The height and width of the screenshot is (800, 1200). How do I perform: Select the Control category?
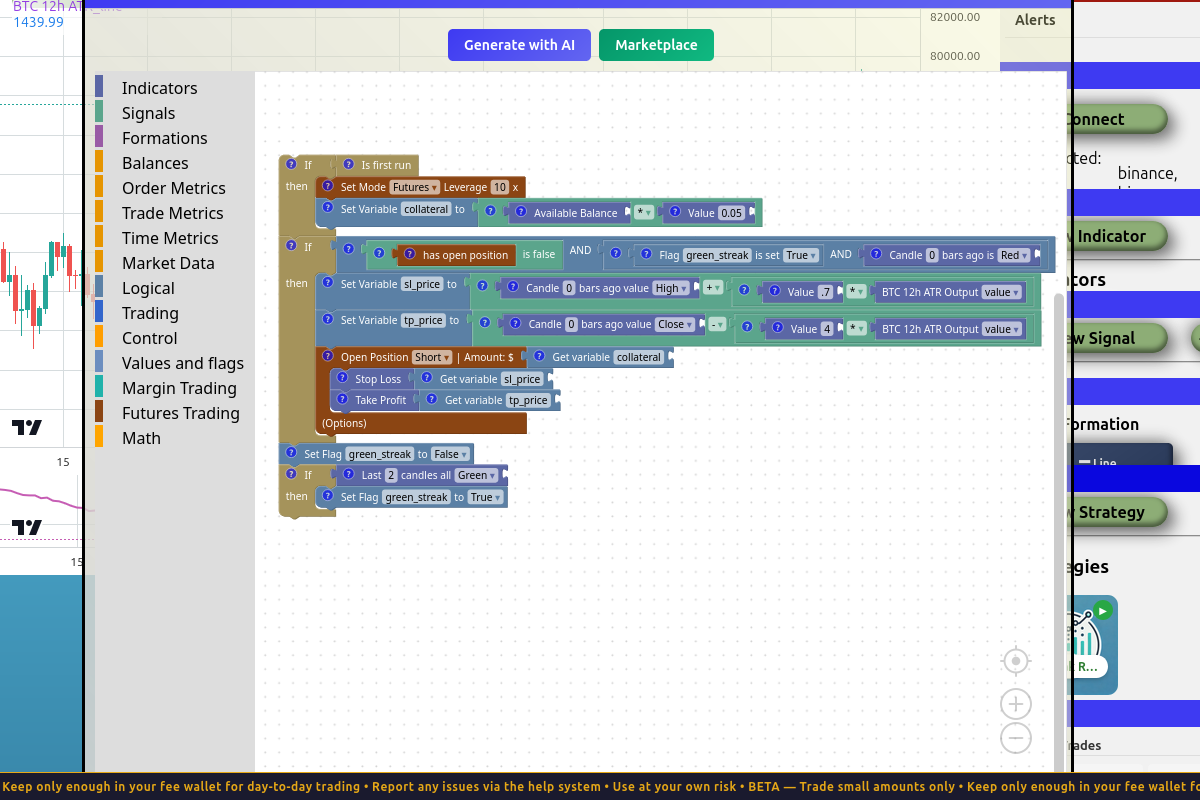[x=149, y=338]
